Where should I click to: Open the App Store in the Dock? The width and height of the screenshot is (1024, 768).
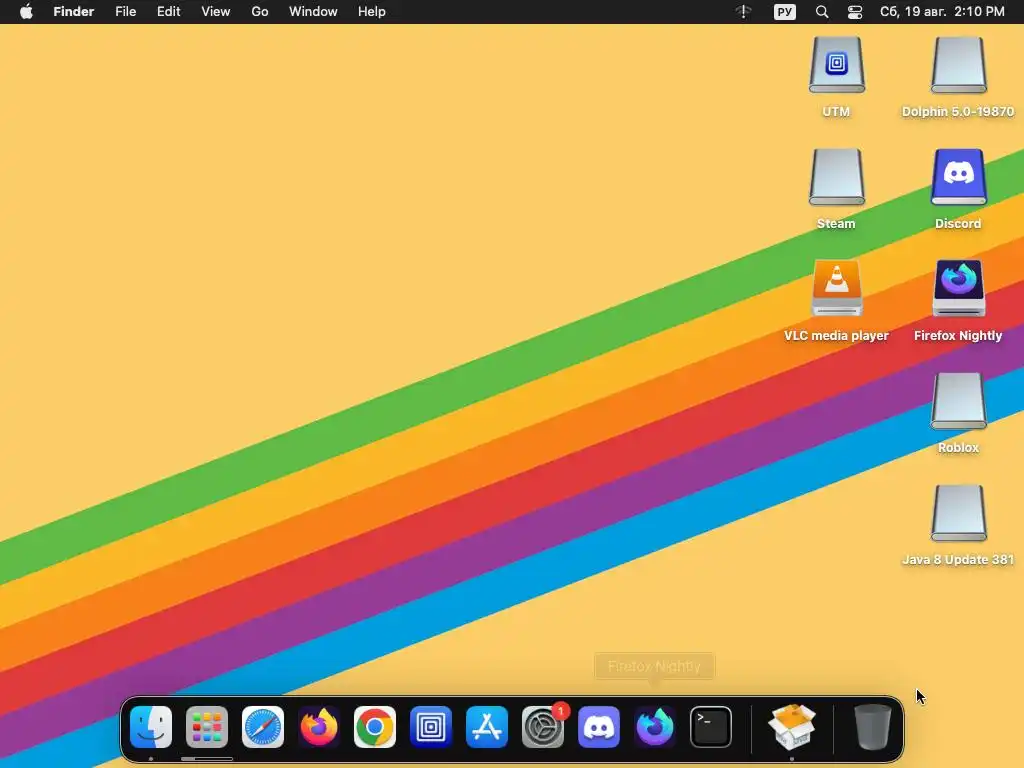tap(487, 727)
